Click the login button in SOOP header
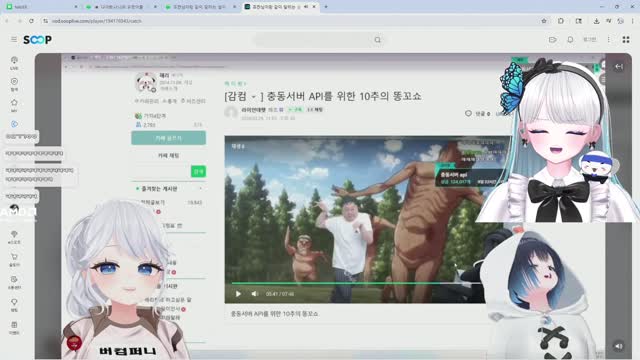Screen dimensions: 640x360 coord(589,40)
